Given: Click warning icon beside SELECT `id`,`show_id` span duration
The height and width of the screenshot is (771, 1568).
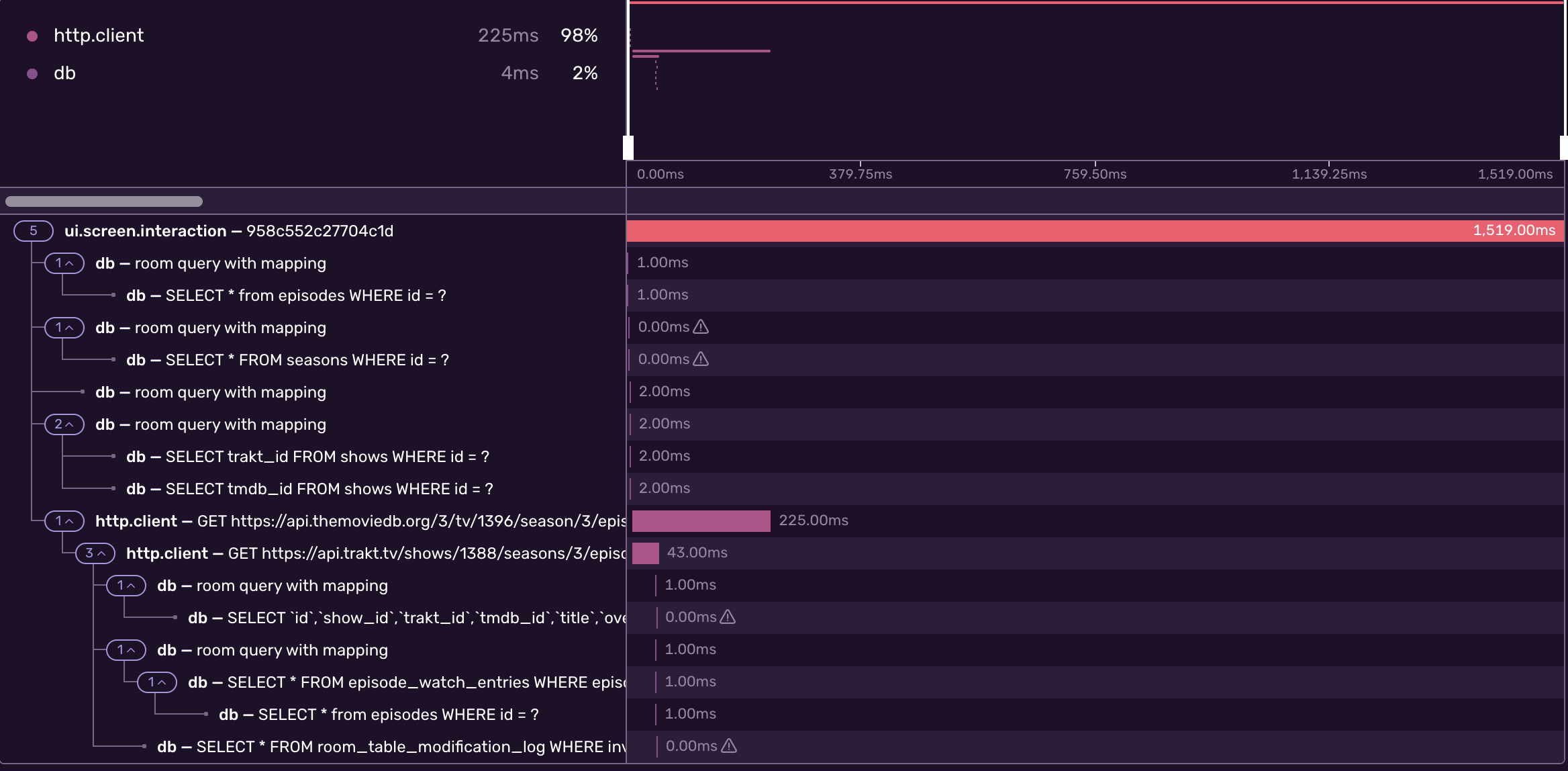Looking at the screenshot, I should 728,617.
